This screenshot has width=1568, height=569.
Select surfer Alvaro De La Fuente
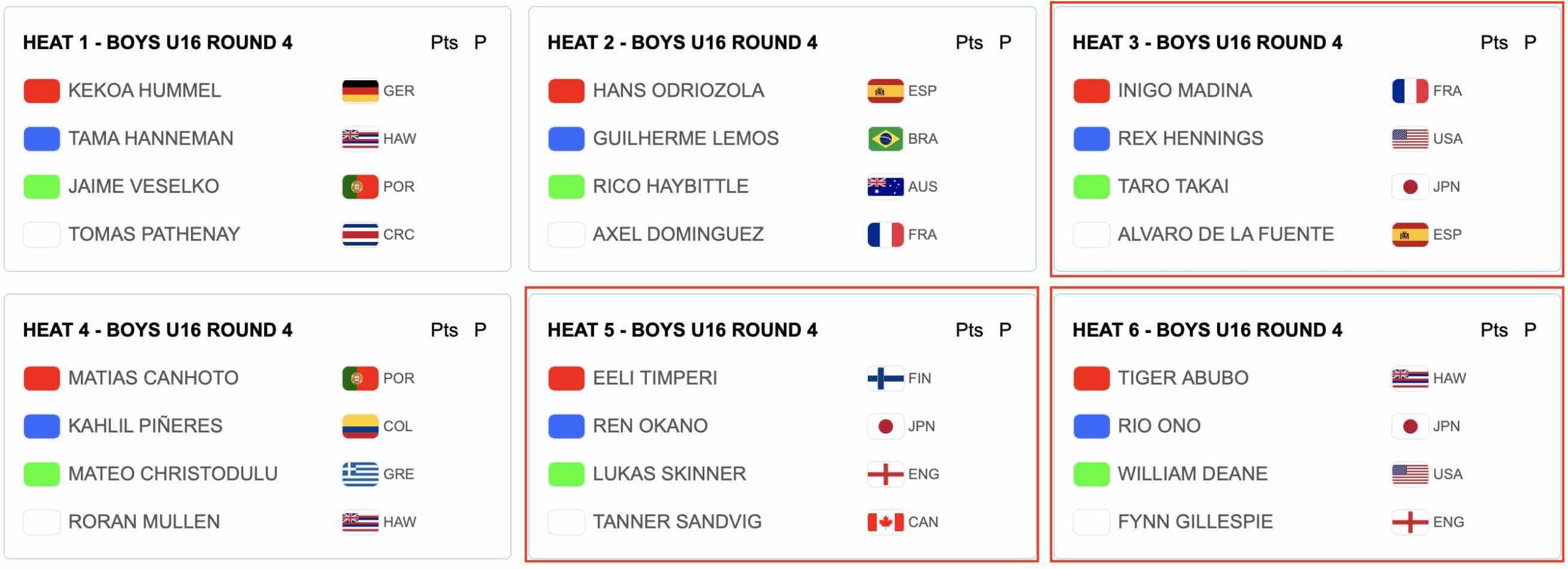pos(1225,234)
